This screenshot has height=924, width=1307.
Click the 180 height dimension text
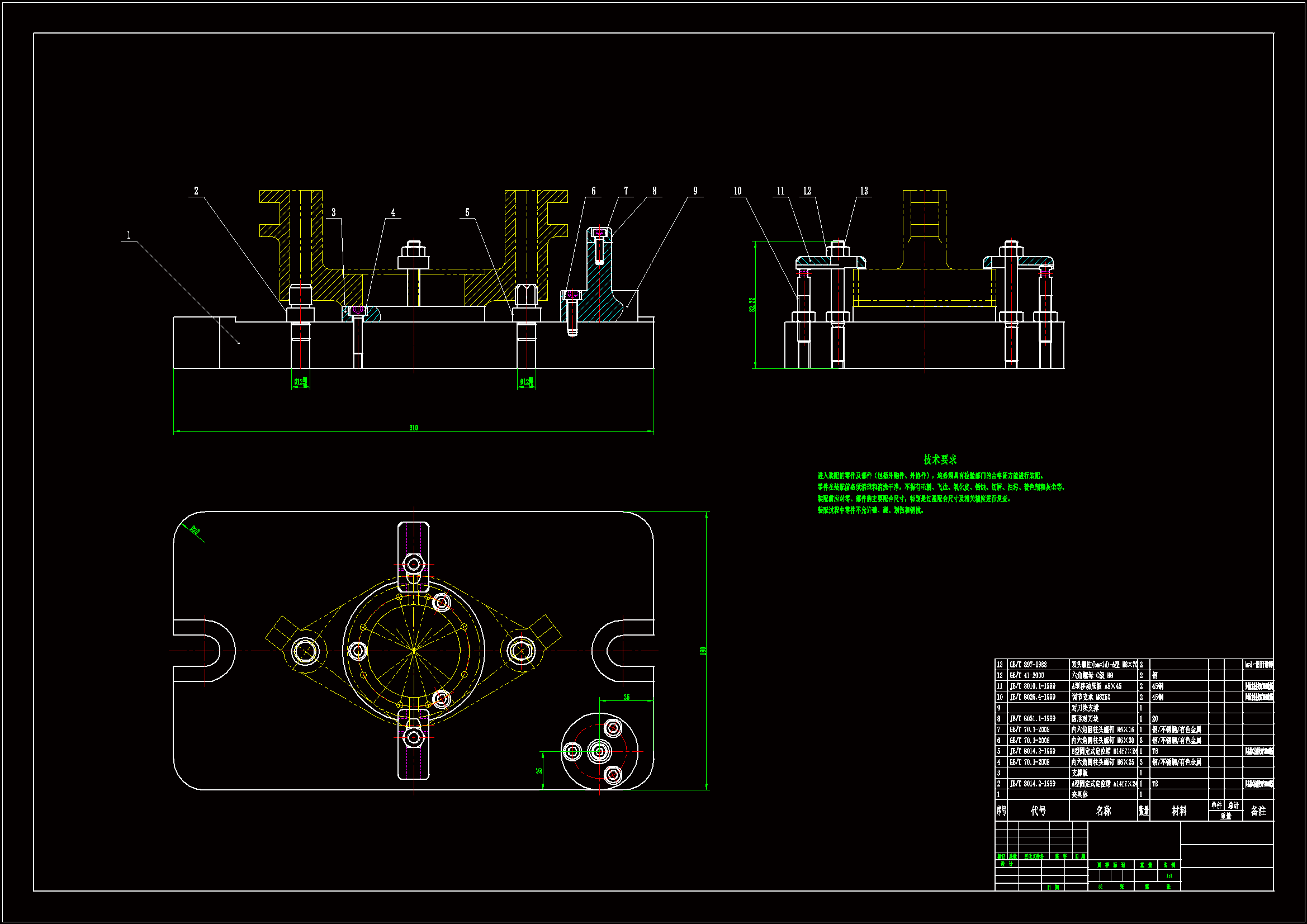703,650
